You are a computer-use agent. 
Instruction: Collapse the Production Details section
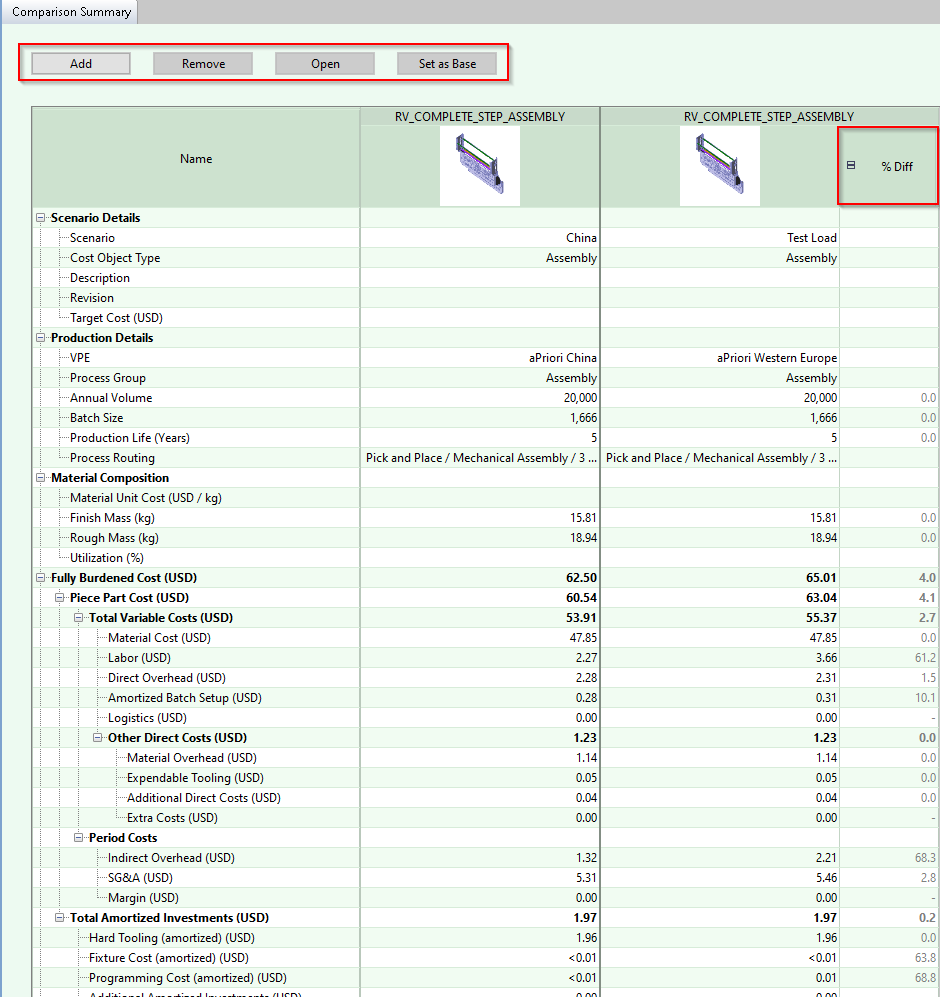coord(41,338)
